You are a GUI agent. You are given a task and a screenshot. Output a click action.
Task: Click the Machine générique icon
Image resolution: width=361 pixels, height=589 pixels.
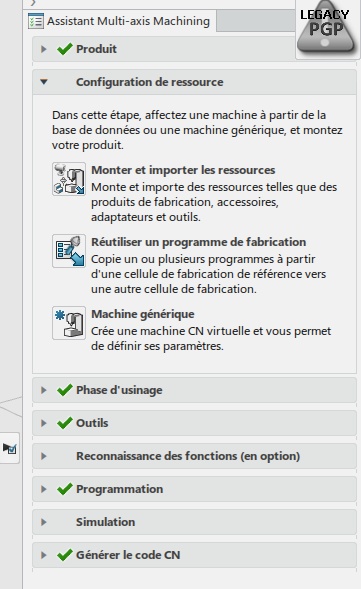point(69,323)
